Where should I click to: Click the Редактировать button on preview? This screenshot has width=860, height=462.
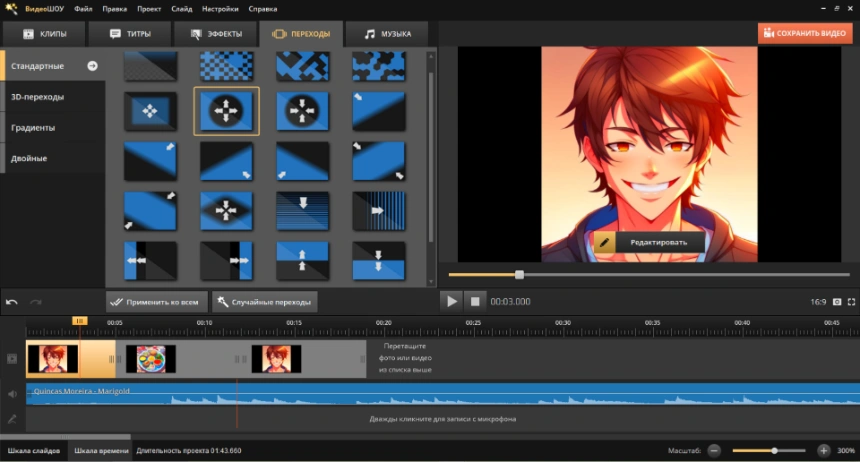click(x=649, y=242)
